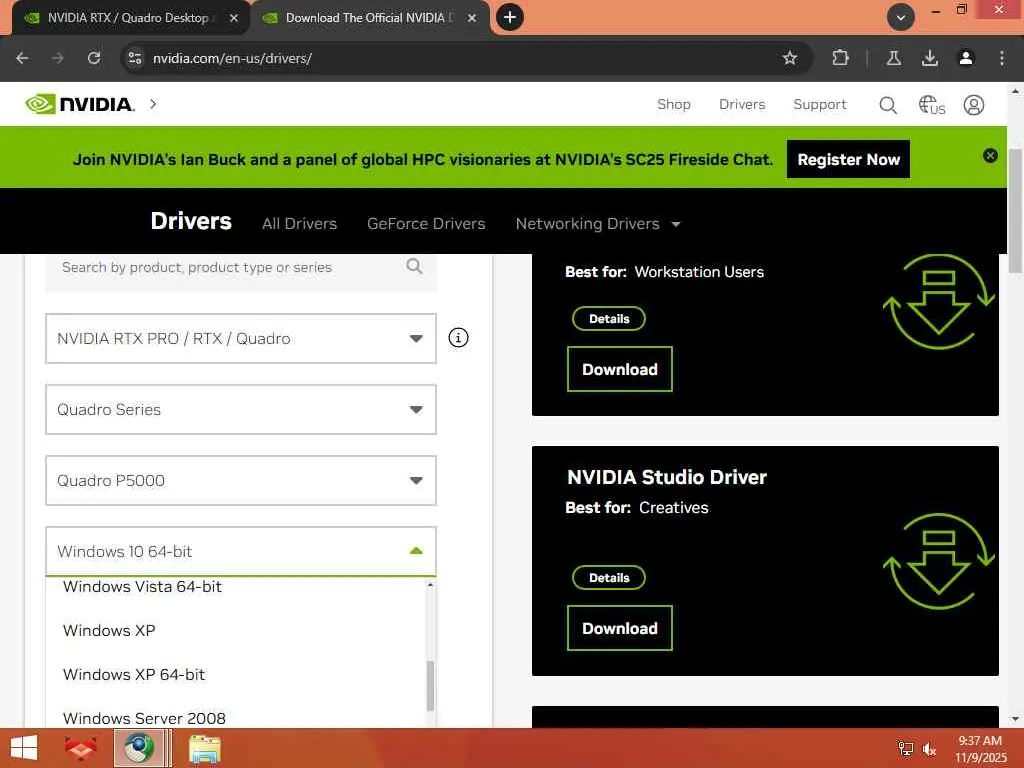Click the search magnifier in product field
The image size is (1024, 768).
414,266
